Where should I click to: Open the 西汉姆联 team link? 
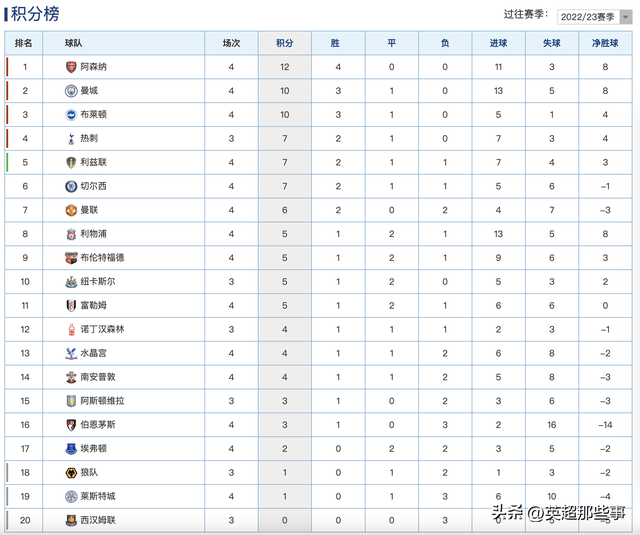click(98, 520)
